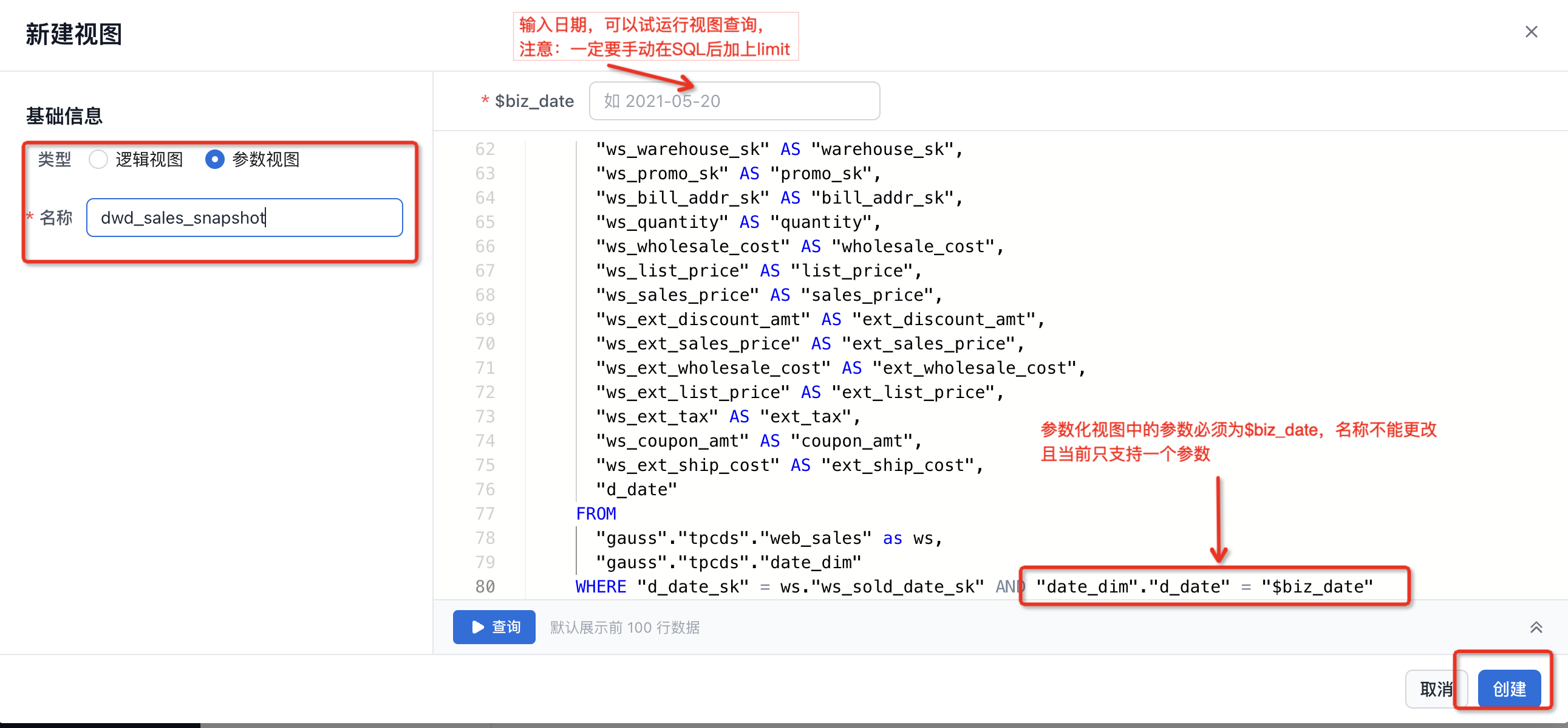Click line number 62 in gutter
This screenshot has width=1568, height=728.
(x=485, y=149)
